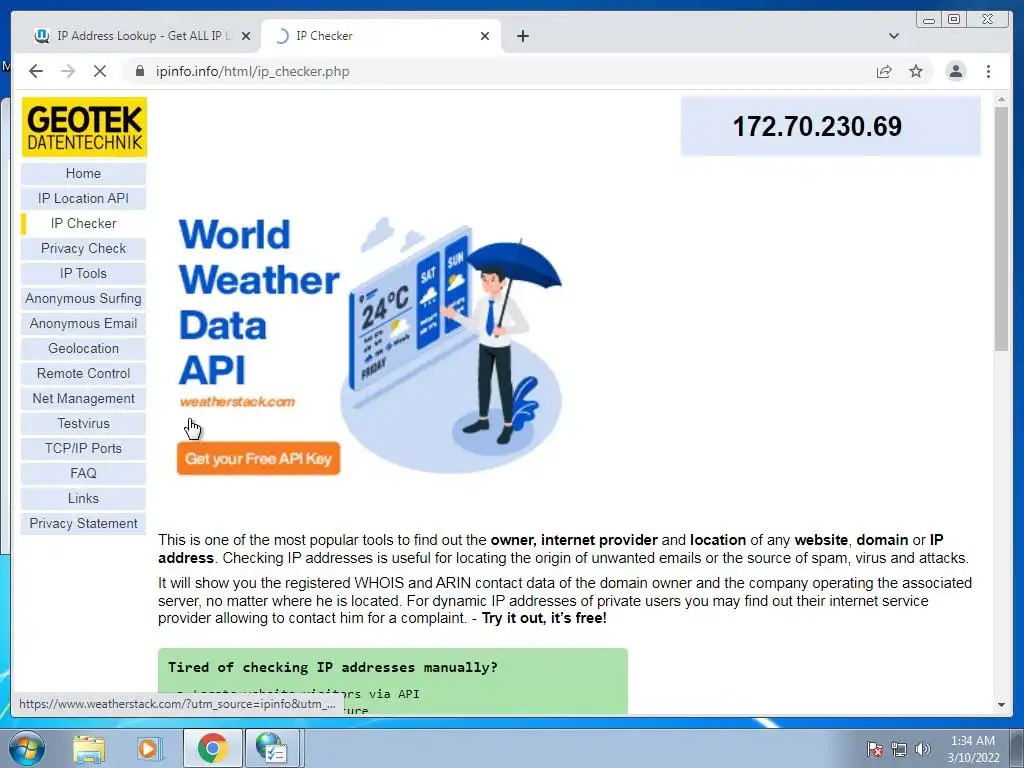This screenshot has height=768, width=1024.
Task: Go to Anonymous Surfing page
Action: point(83,298)
